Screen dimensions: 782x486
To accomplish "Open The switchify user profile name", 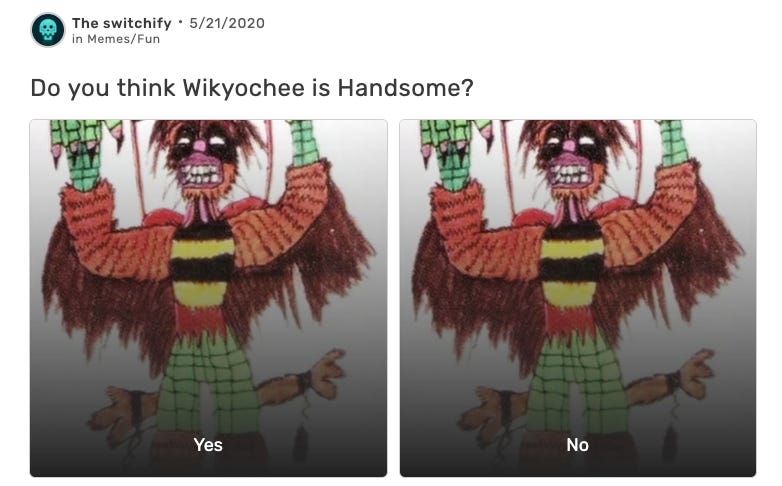I will coord(121,23).
